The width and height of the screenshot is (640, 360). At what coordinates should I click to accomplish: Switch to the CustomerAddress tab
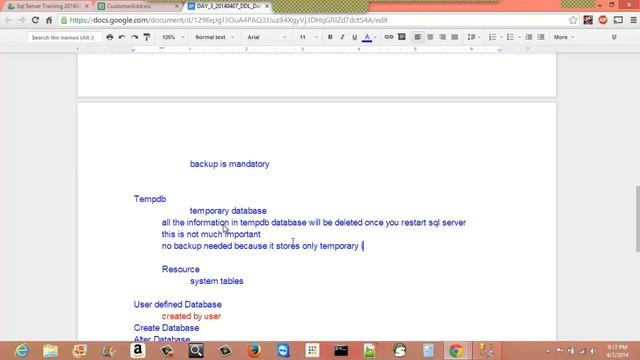[x=135, y=6]
